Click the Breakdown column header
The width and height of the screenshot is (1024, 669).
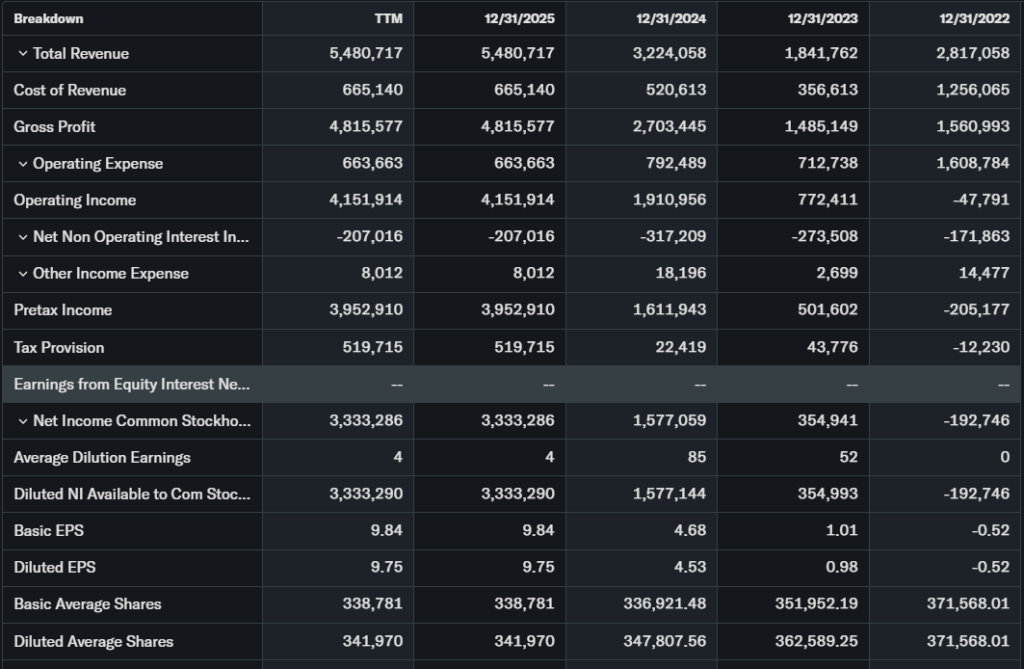tap(49, 19)
